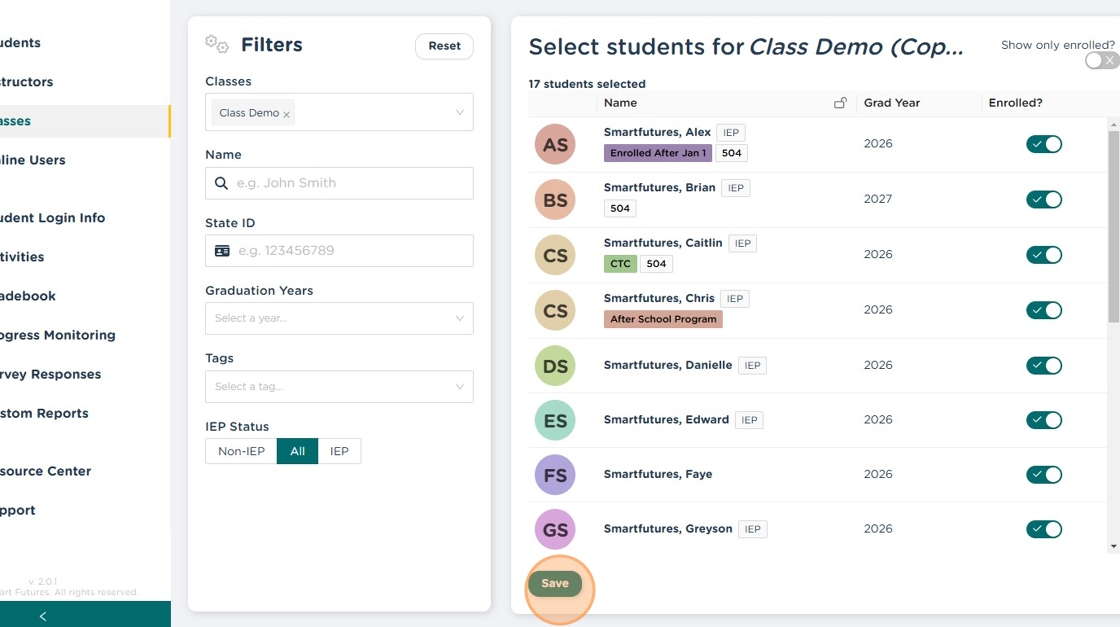Viewport: 1120px width, 627px height.
Task: Expand the Classes dropdown arrow
Action: pos(459,112)
